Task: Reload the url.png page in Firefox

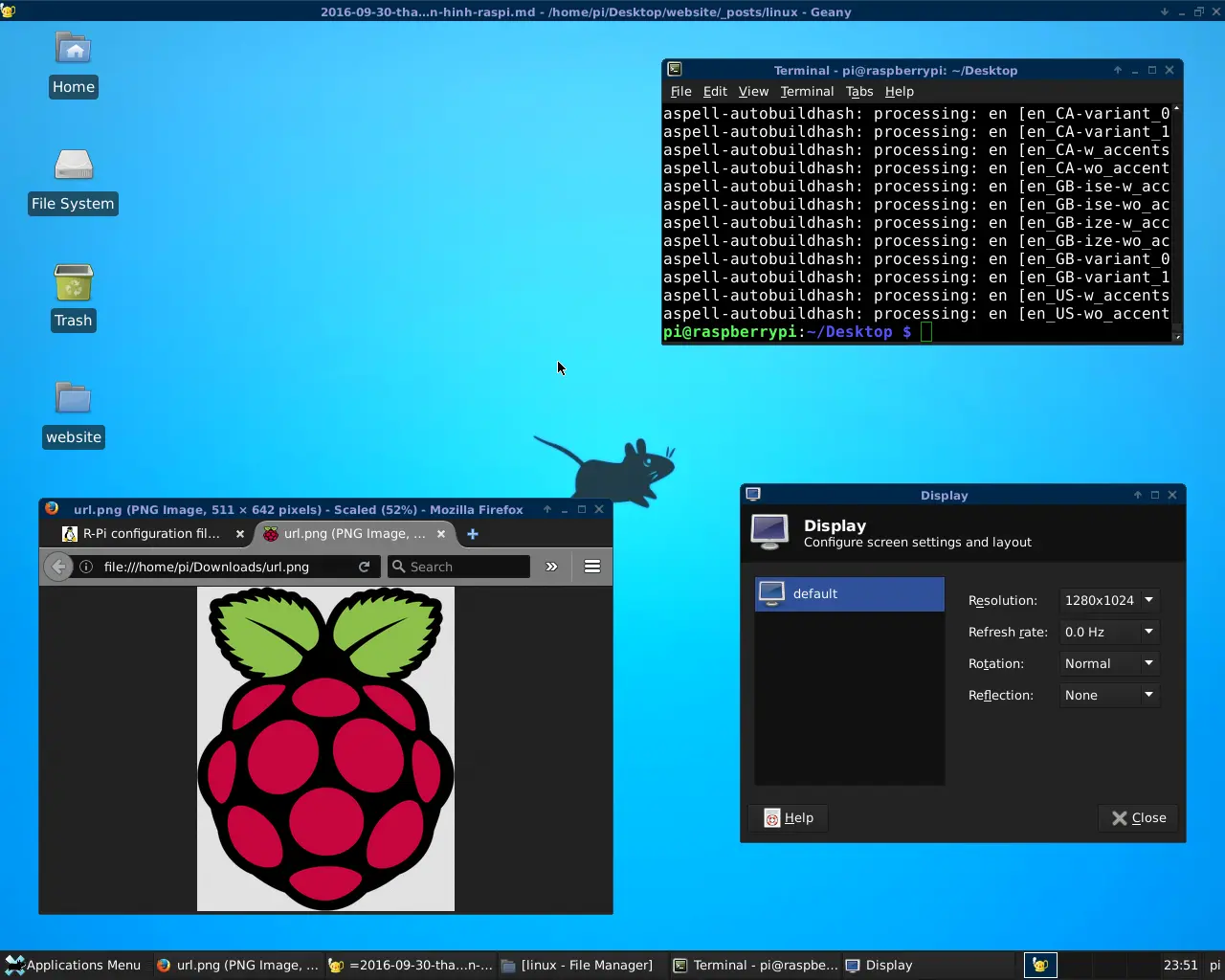Action: (365, 567)
